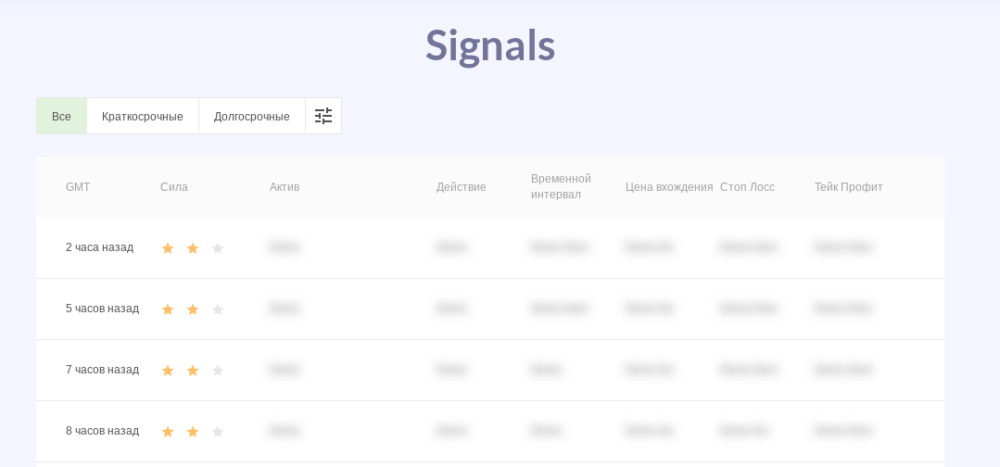
Task: Click second gold star in "5 часов назад" row
Action: tap(193, 309)
